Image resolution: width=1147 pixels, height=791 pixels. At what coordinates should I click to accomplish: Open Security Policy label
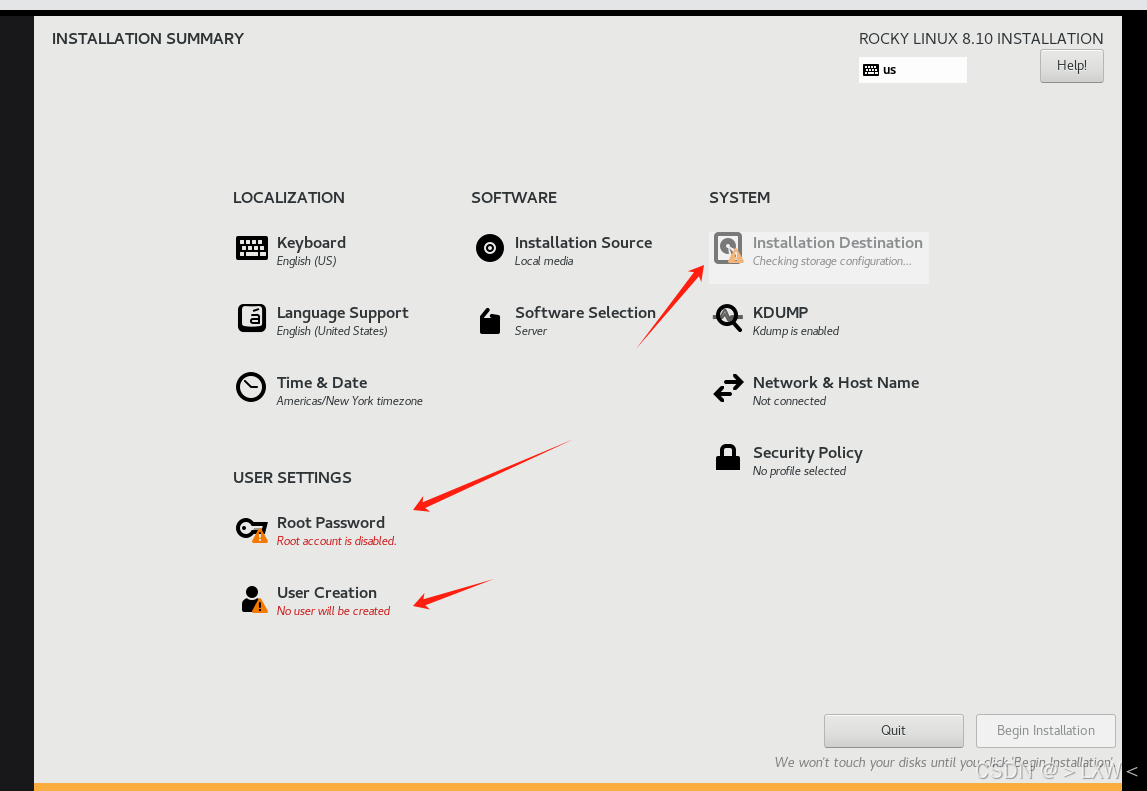point(808,452)
